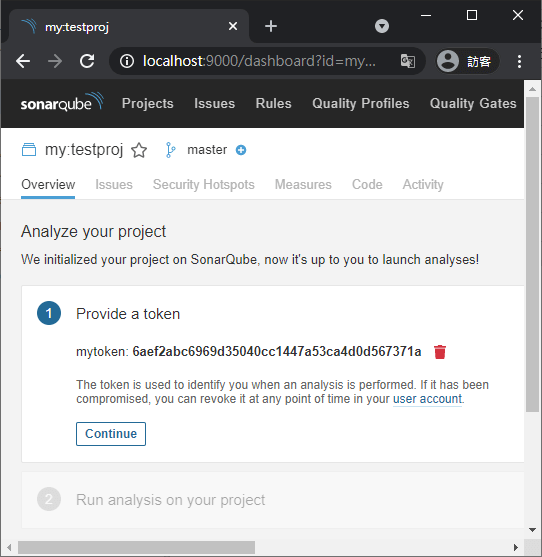Screen dimensions: 542x557
Task: Mark my:testproj as favorite with star
Action: [x=139, y=150]
